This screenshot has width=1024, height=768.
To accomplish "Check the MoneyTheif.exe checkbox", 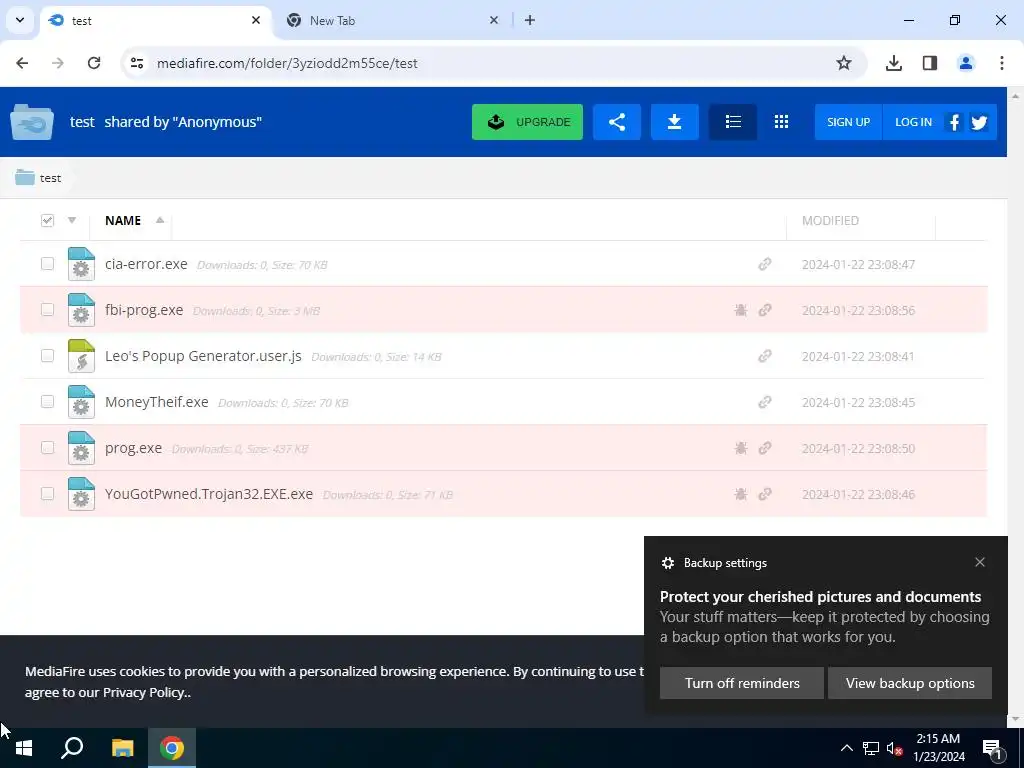I will pyautogui.click(x=47, y=402).
